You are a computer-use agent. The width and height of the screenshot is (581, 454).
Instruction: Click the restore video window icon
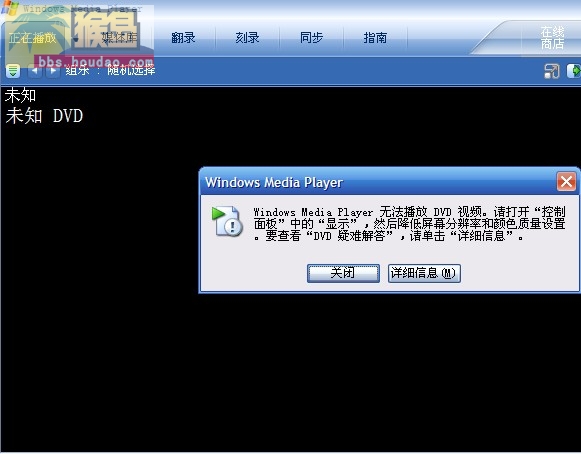coord(552,71)
